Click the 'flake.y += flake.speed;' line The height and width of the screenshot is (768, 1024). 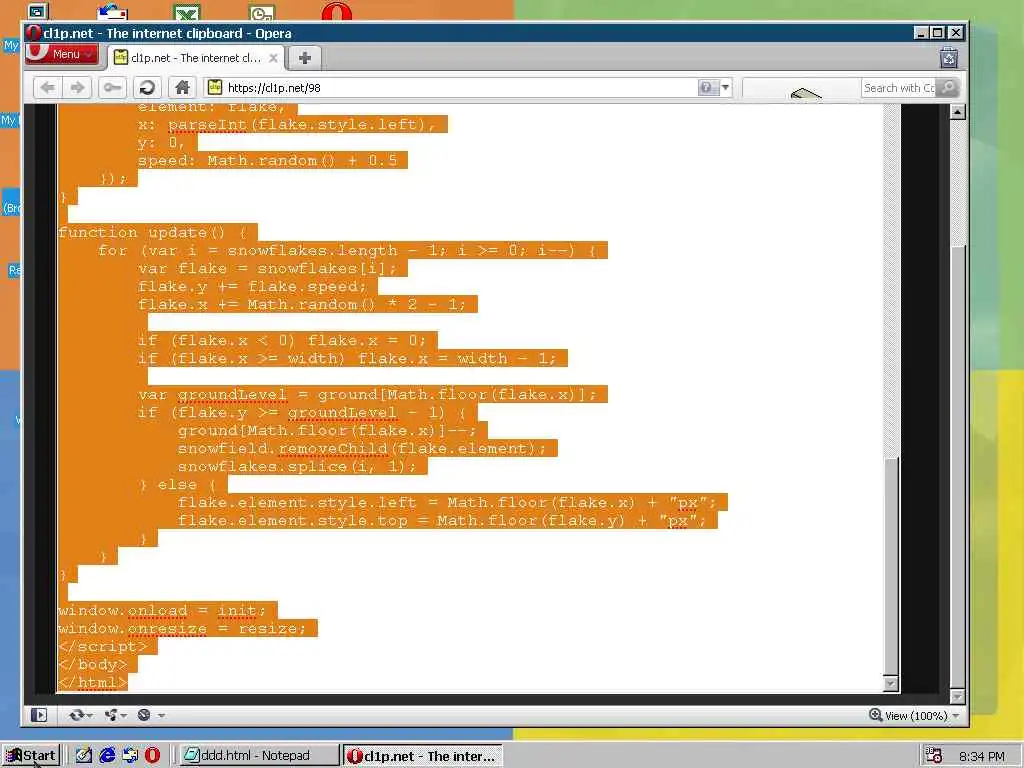[x=252, y=287]
